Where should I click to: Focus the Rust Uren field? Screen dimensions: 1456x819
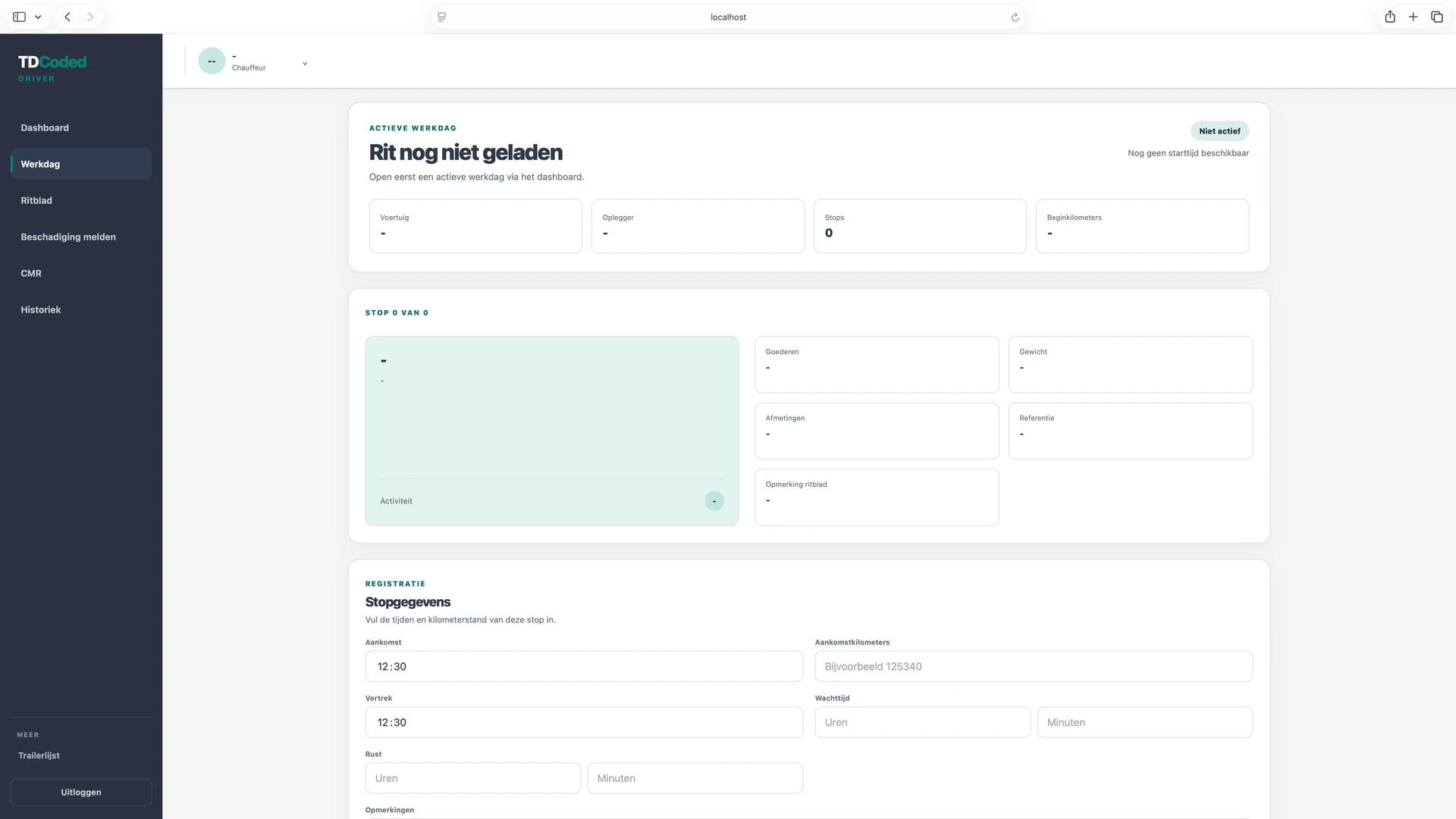[x=473, y=778]
